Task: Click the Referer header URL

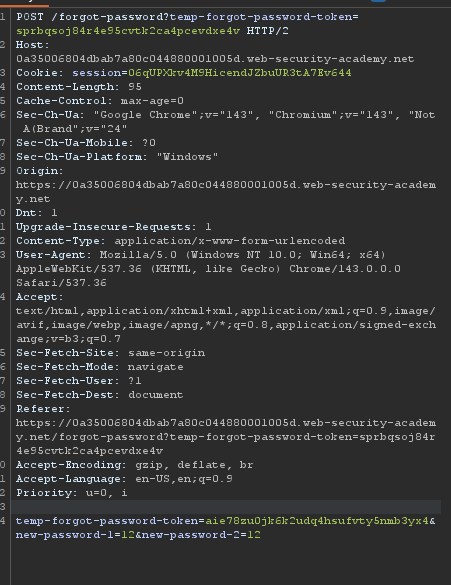Action: 226,437
